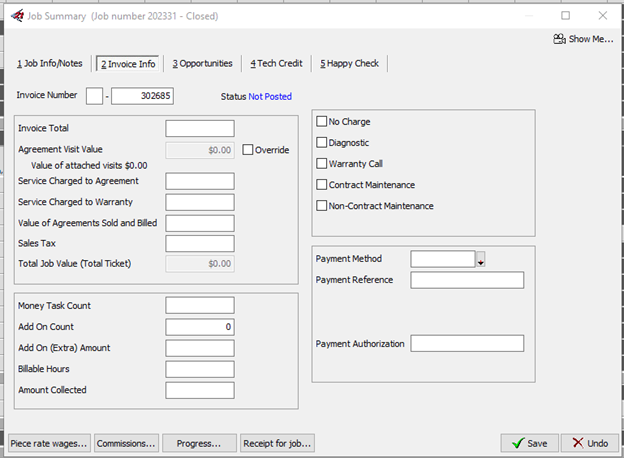This screenshot has width=624, height=458.
Task: Switch to the Job Info/Notes tab
Action: [x=50, y=64]
